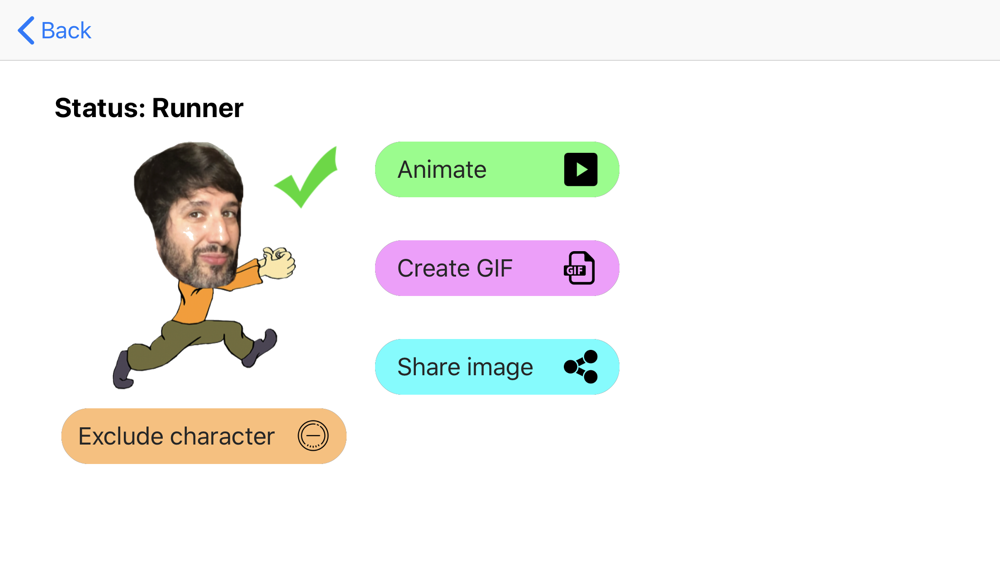This screenshot has height=563, width=1000.
Task: Tap the cyan Share image button label
Action: (465, 367)
